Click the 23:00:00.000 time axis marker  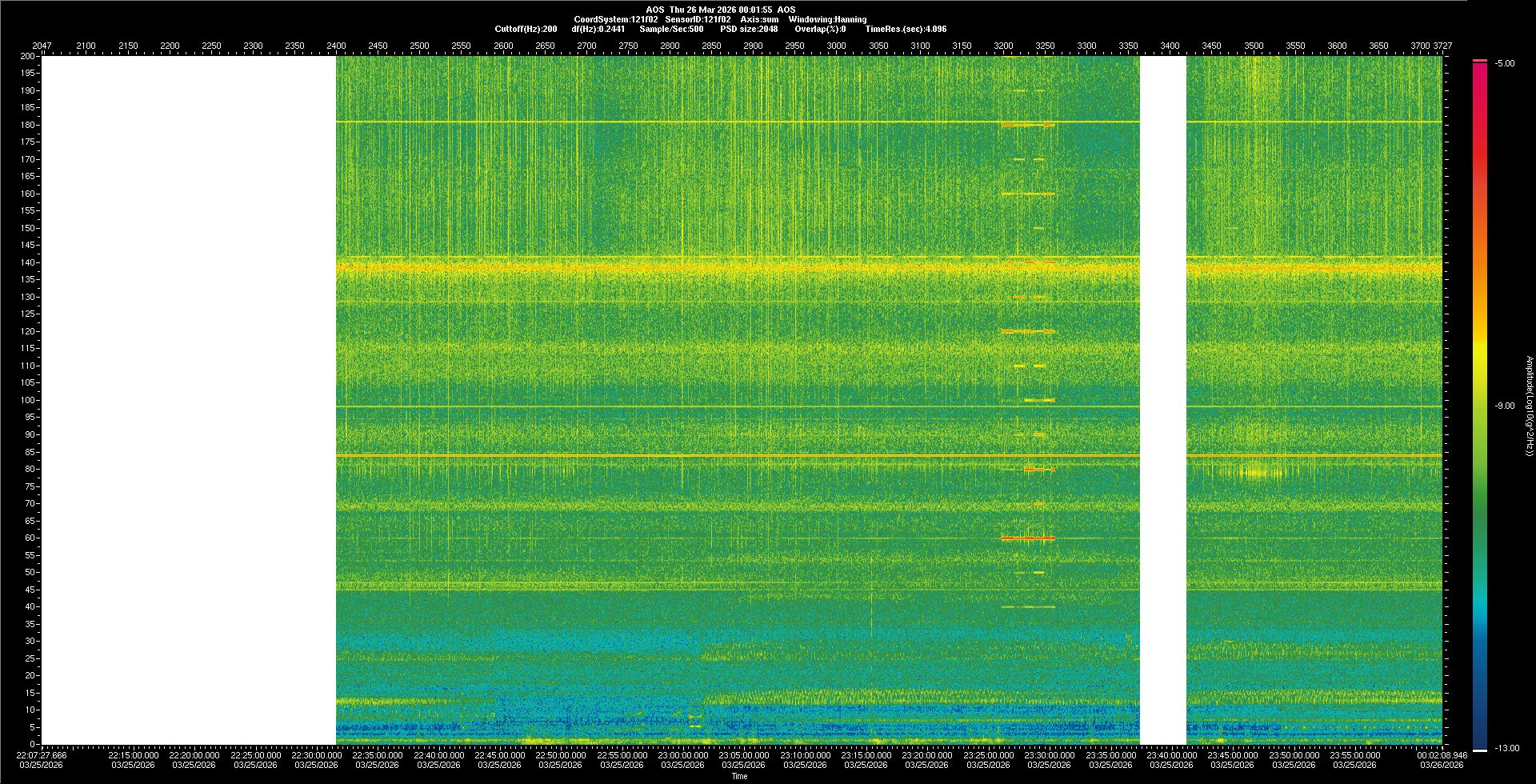click(683, 754)
